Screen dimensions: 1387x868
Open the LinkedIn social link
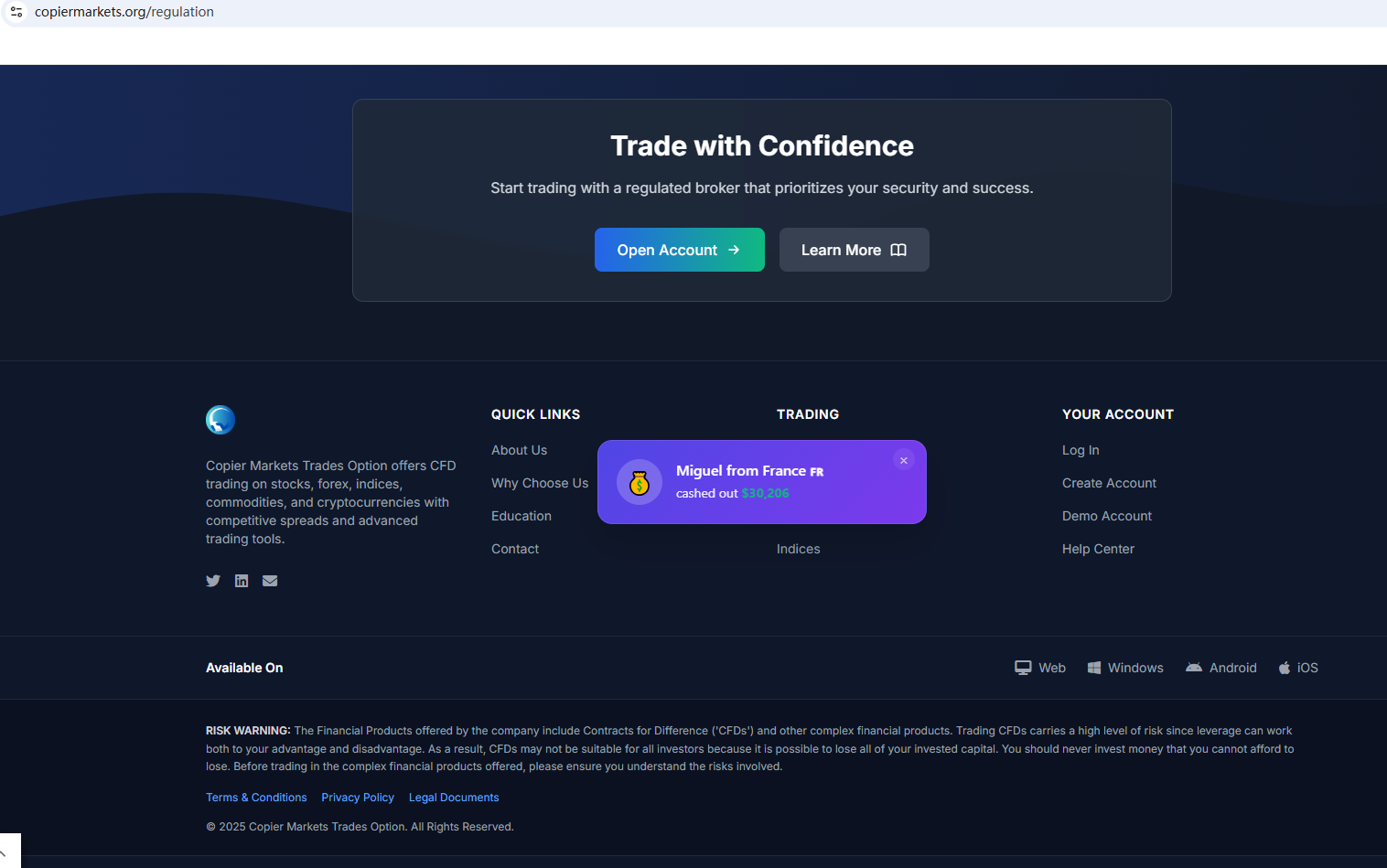coord(242,581)
